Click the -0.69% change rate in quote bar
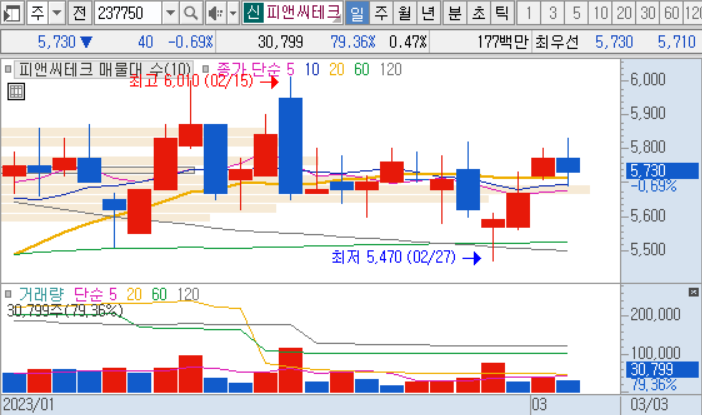Image resolution: width=702 pixels, height=415 pixels. pyautogui.click(x=191, y=42)
